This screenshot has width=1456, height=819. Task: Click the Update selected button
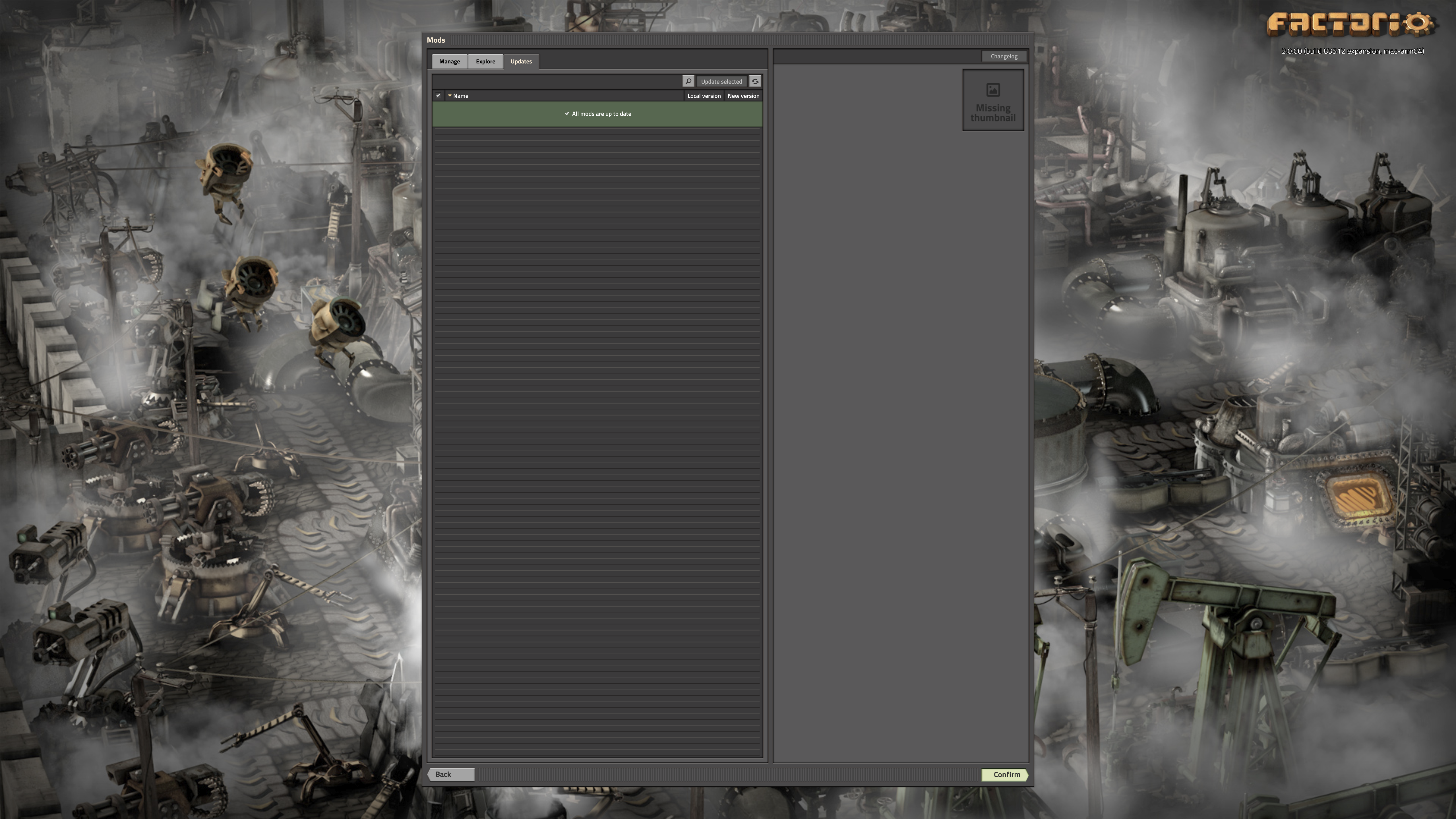(x=721, y=81)
